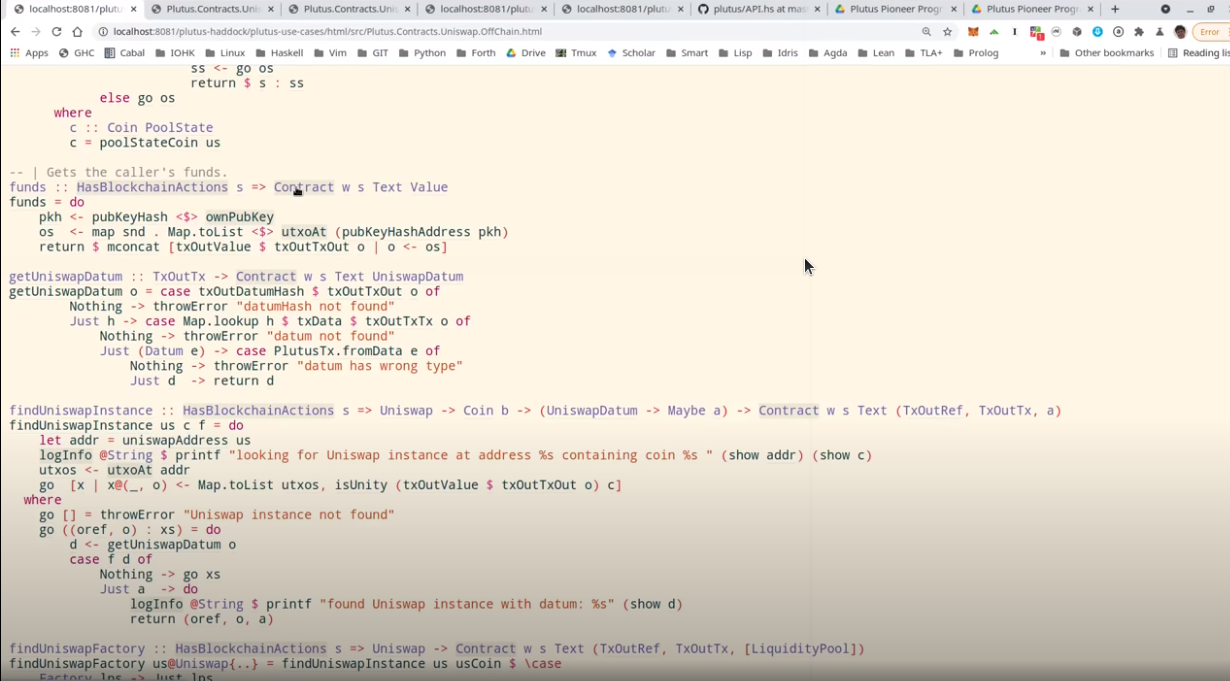Go to the browser home page
1230x681 pixels.
tap(77, 32)
